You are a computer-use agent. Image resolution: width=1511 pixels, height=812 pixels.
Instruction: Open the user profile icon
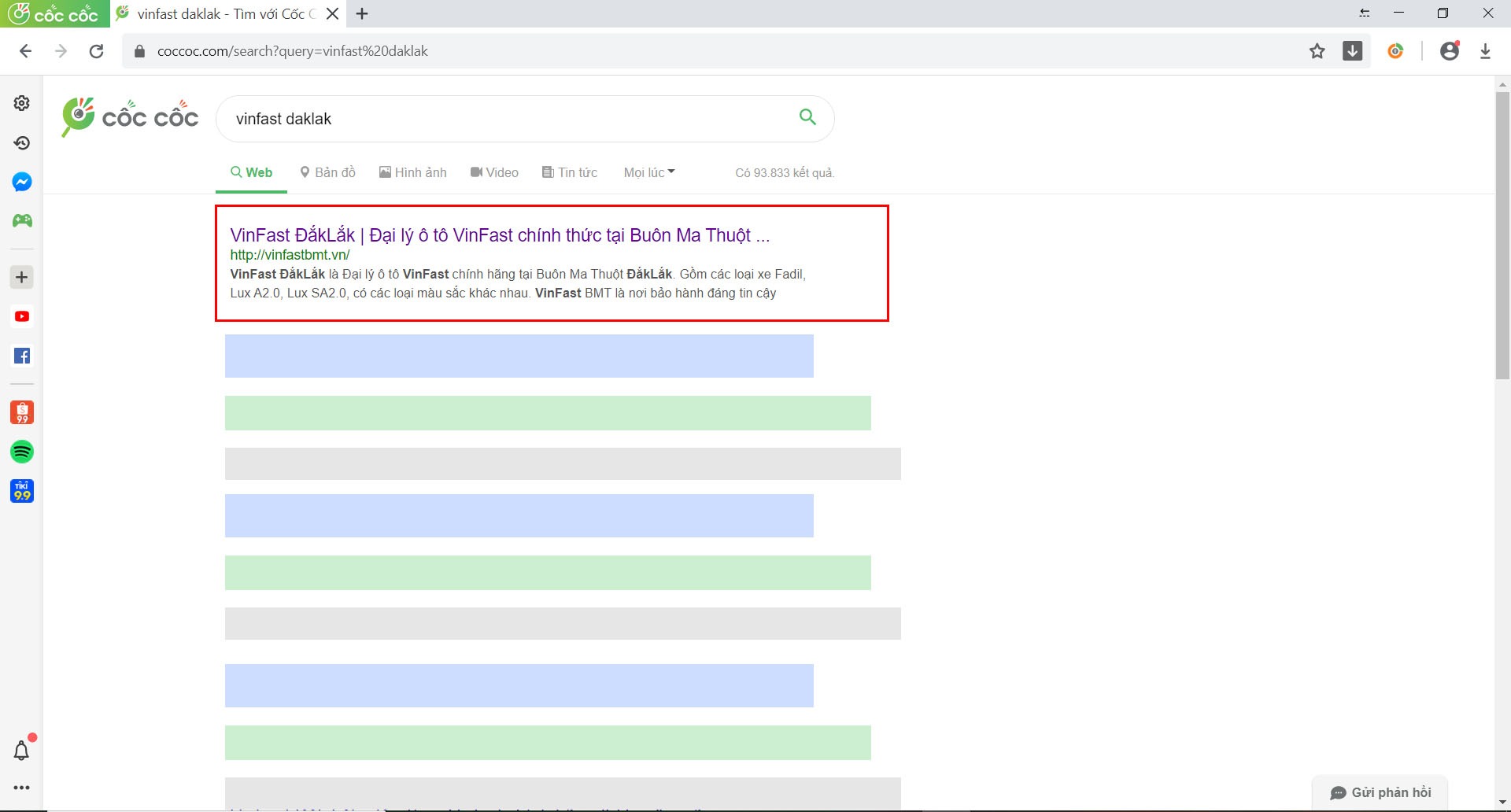click(x=1450, y=51)
